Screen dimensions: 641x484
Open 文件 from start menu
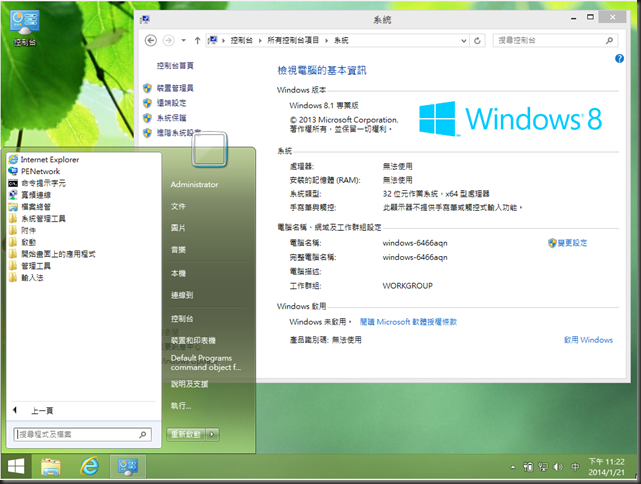[178, 206]
